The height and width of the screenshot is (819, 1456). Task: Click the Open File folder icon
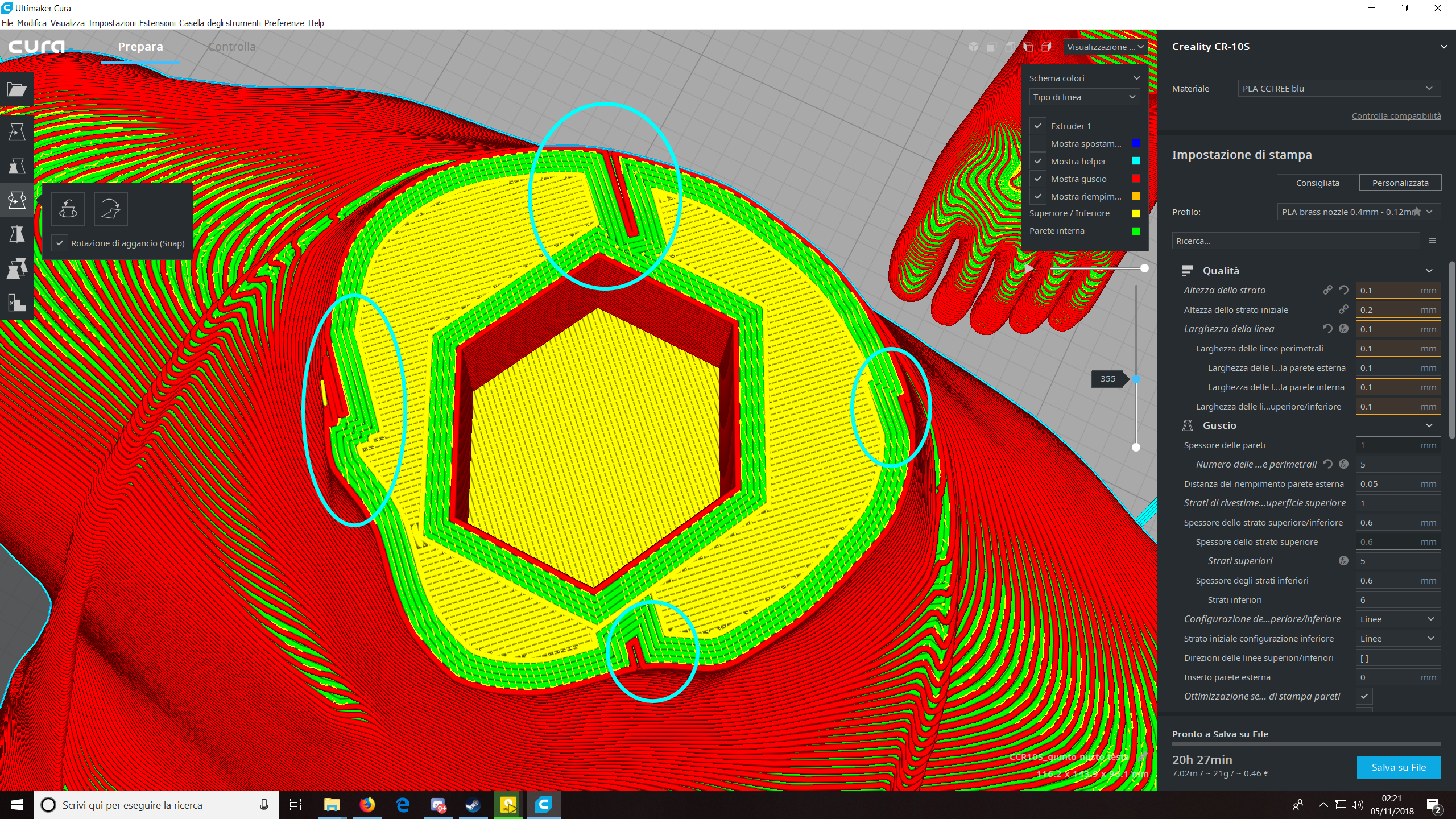16,89
